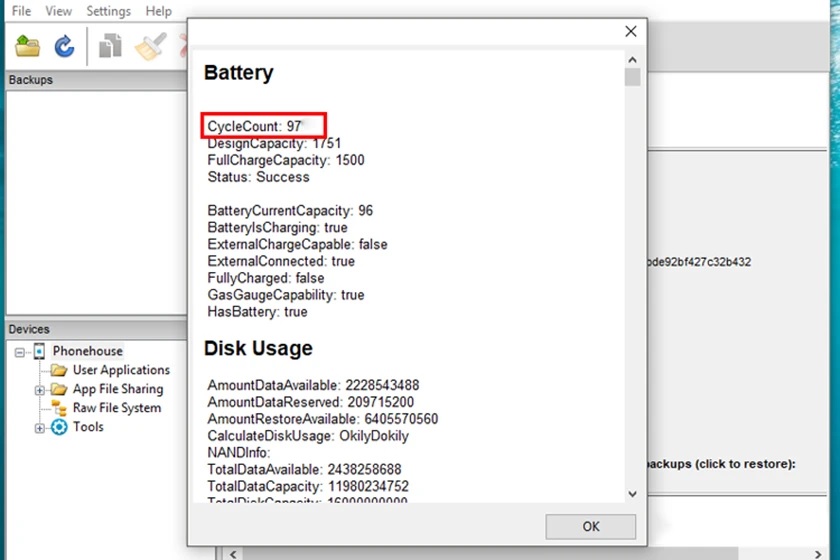Select the User Applications folder icon
Screen dimensions: 840x560
click(59, 370)
